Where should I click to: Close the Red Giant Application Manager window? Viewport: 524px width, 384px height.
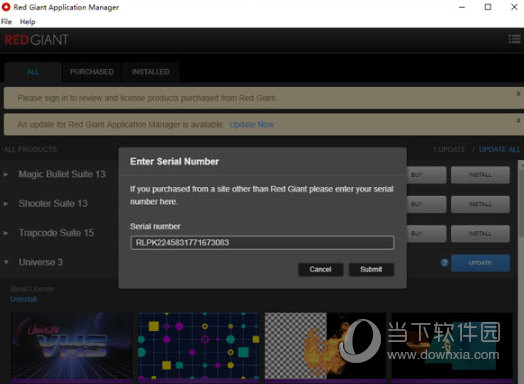[x=514, y=7]
